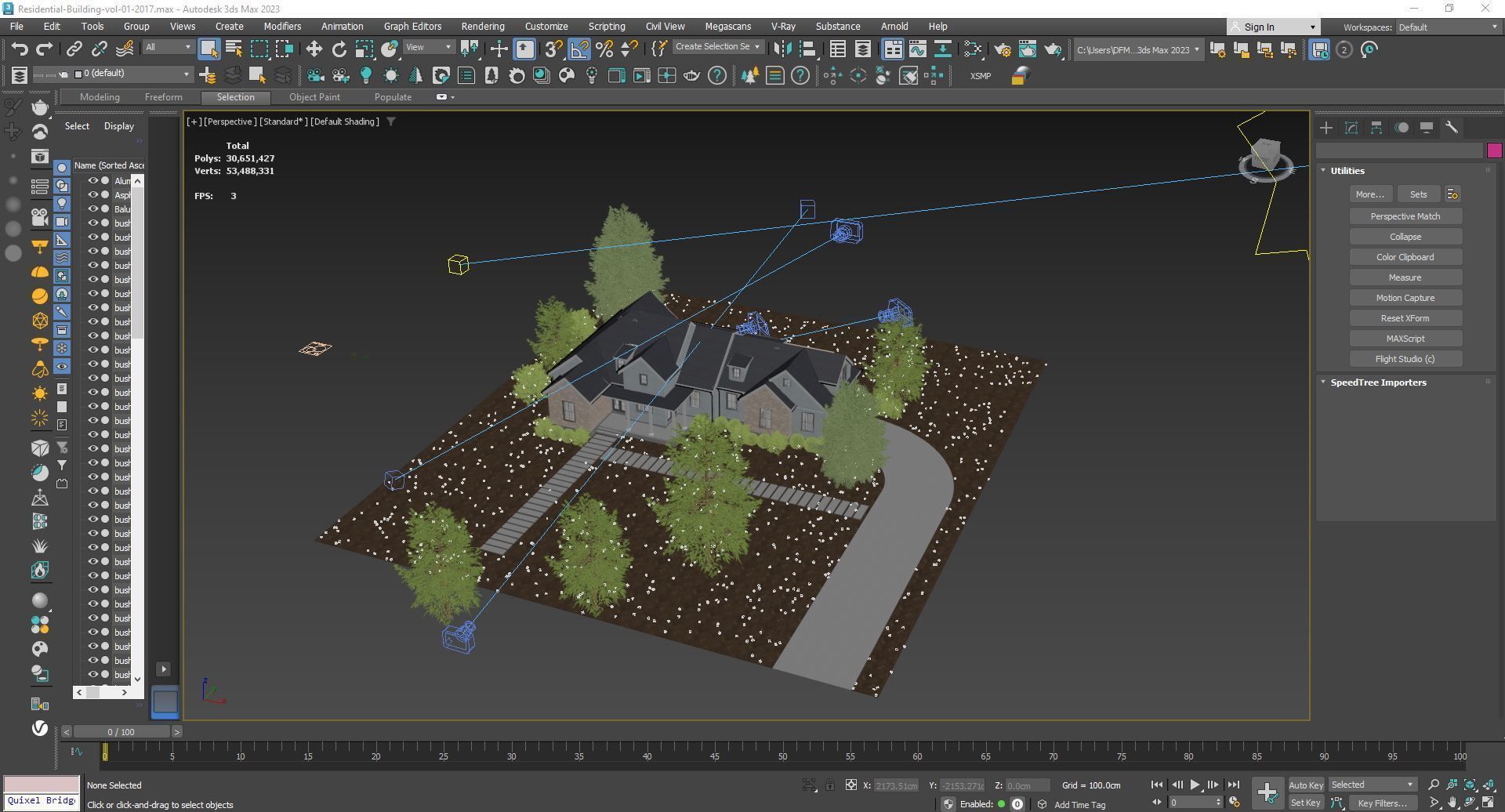
Task: Click the Scene Explorer vertical scrollbar thumb
Action: [138, 262]
